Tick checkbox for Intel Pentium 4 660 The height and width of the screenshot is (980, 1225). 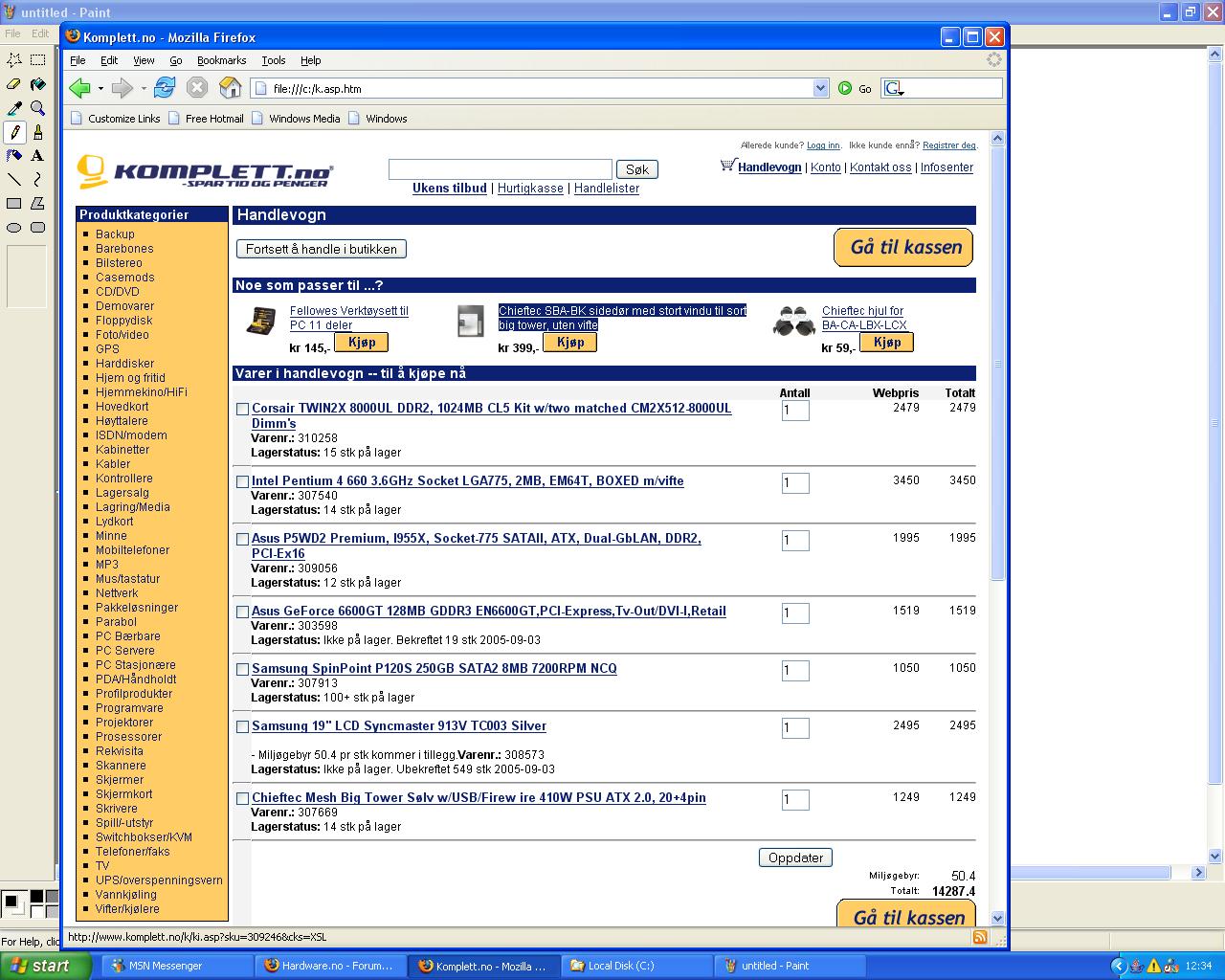coord(243,482)
